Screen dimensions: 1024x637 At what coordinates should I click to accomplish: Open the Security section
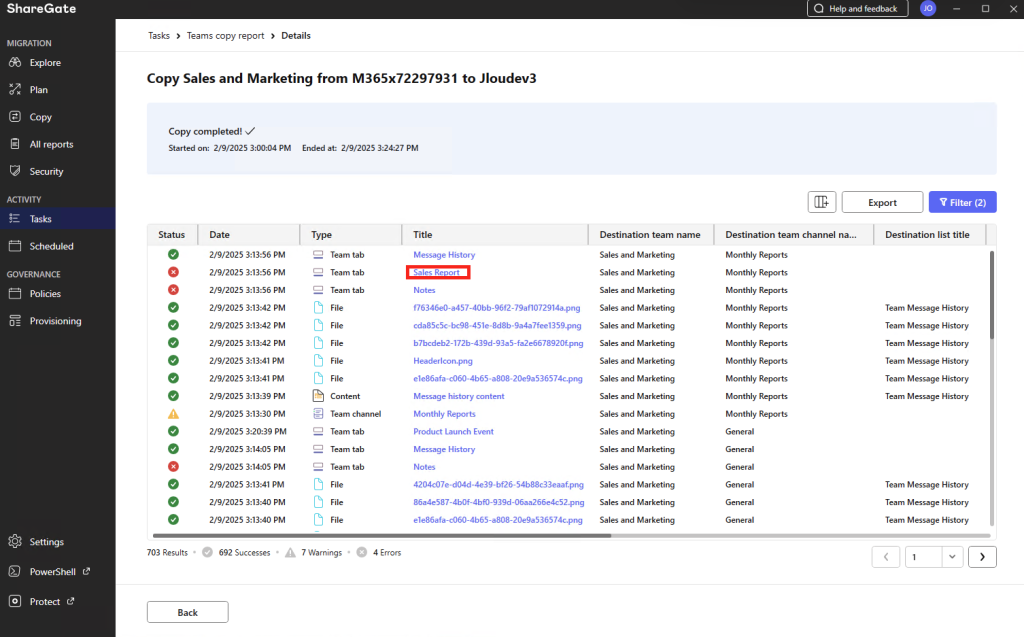(x=46, y=171)
